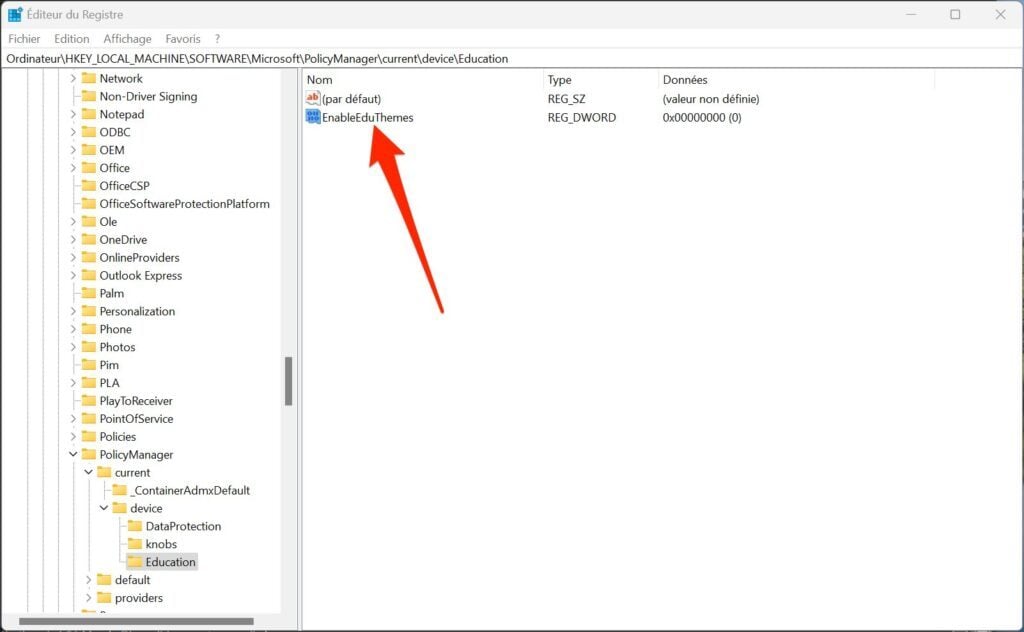
Task: Open the Edition menu
Action: pos(71,39)
